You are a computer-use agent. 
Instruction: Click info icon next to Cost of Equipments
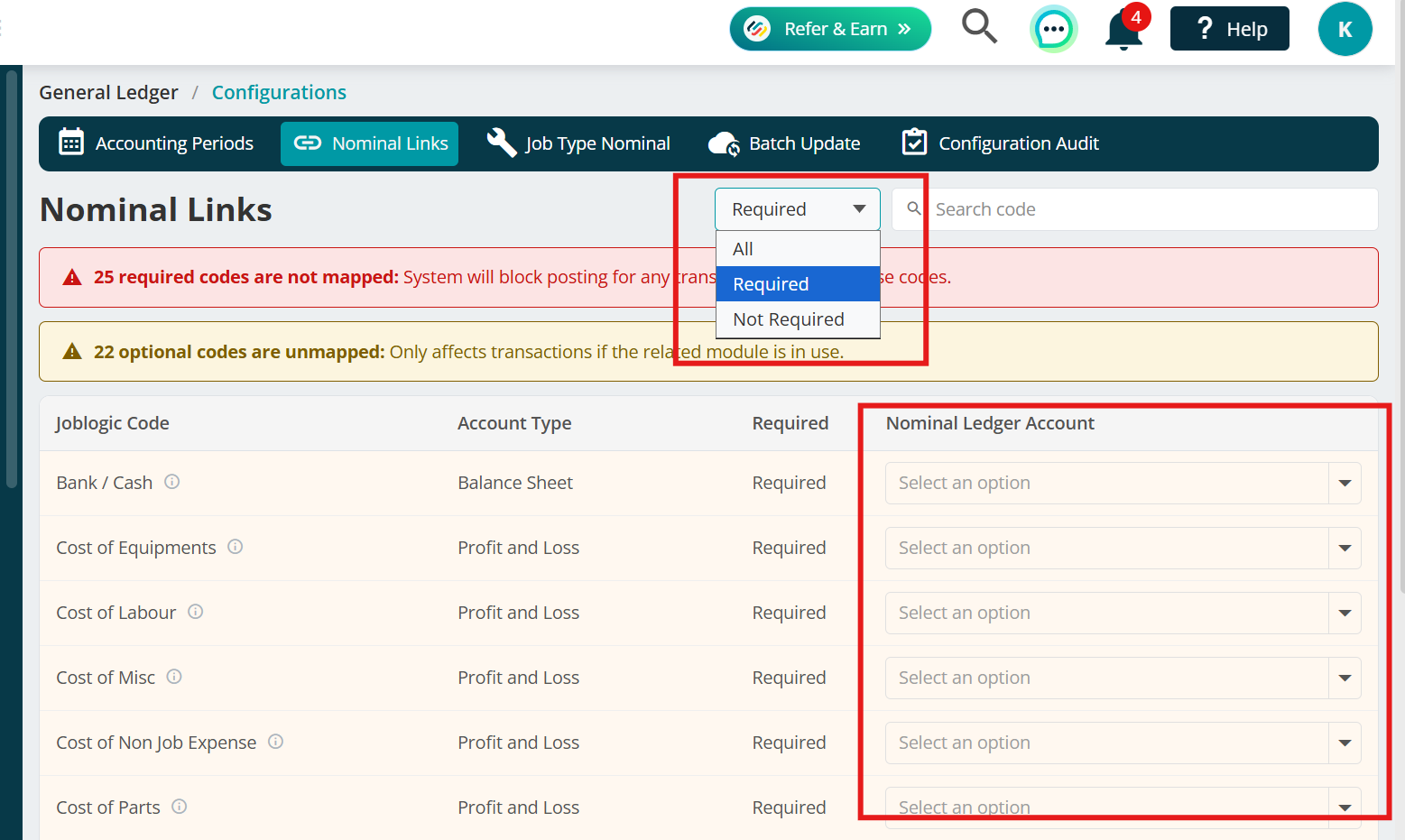point(236,547)
